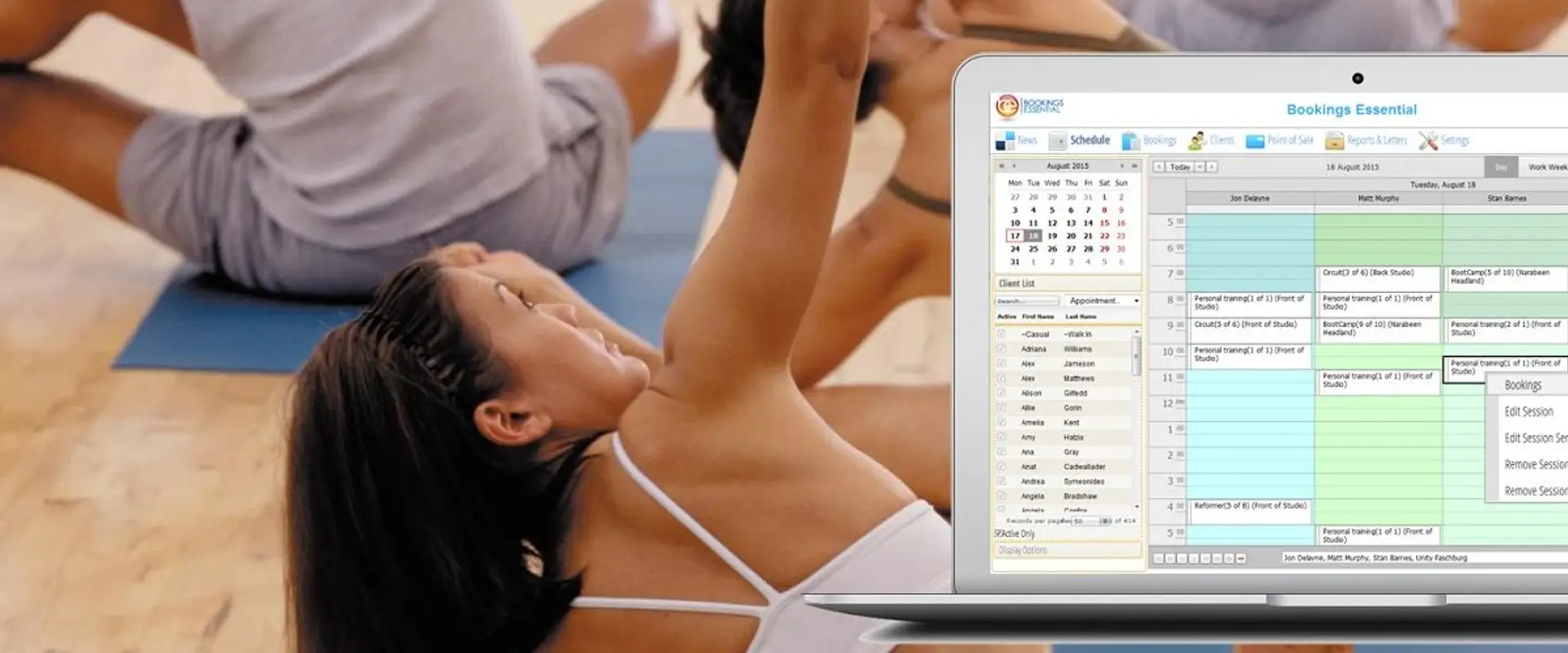Image resolution: width=1568 pixels, height=653 pixels.
Task: Open the Appointment dropdown in Client List
Action: [1102, 300]
